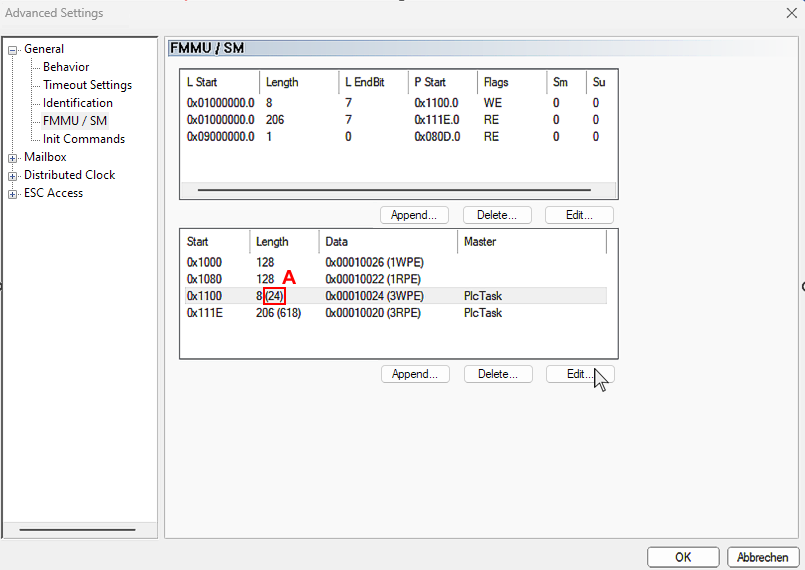Screen dimensions: 805x570
Task: Confirm with the OK button
Action: pos(683,557)
